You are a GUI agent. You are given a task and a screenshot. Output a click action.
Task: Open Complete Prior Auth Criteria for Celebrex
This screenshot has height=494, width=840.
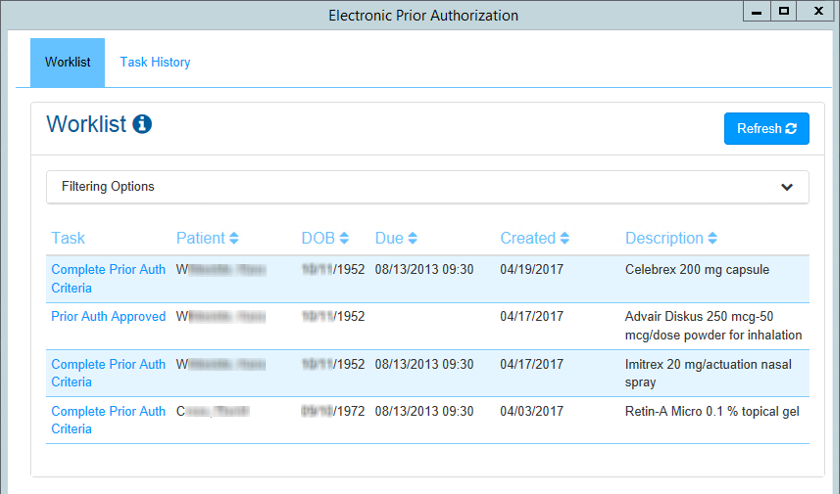pyautogui.click(x=108, y=279)
